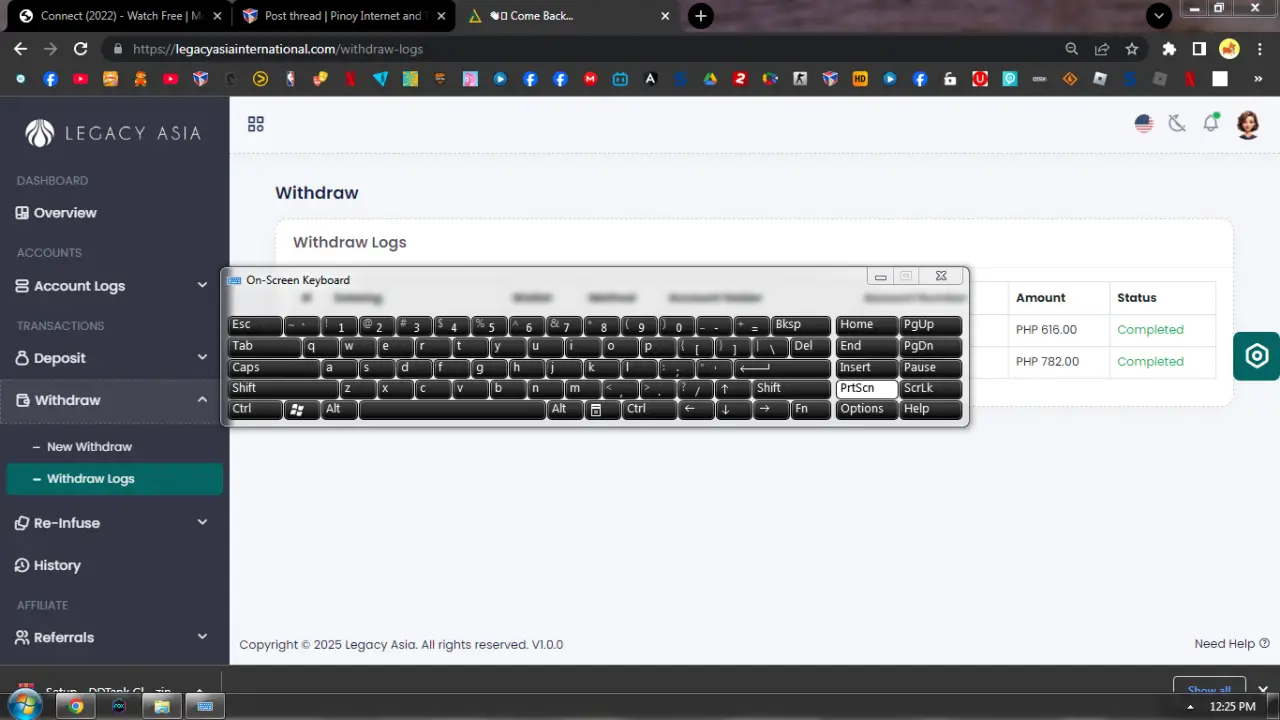Click Bksp key on On-Screen Keyboard

coord(801,325)
